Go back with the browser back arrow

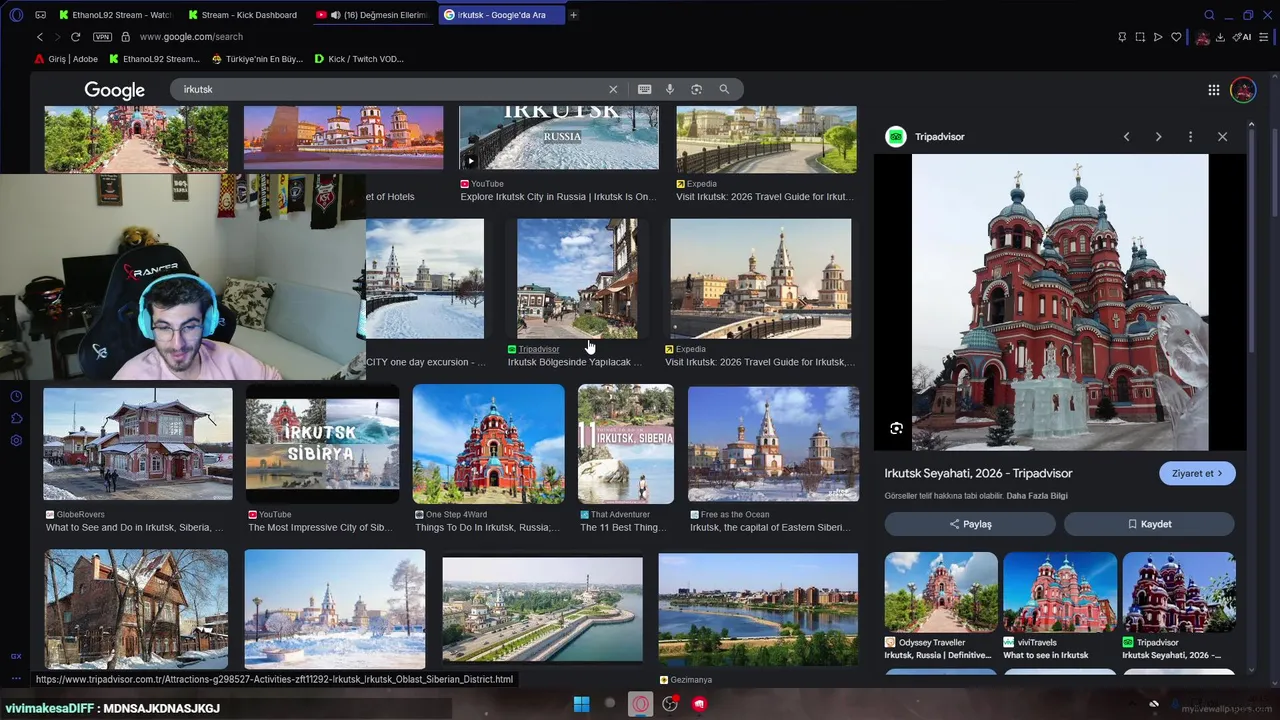(x=40, y=37)
